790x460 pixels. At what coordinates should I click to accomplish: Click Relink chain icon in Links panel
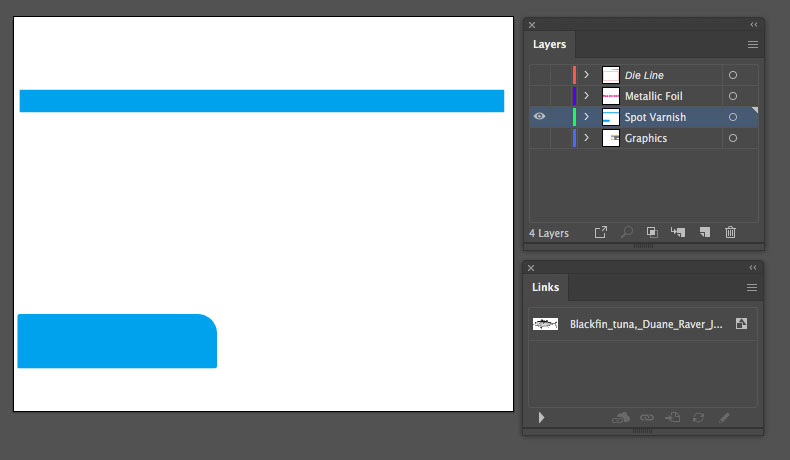(x=647, y=417)
